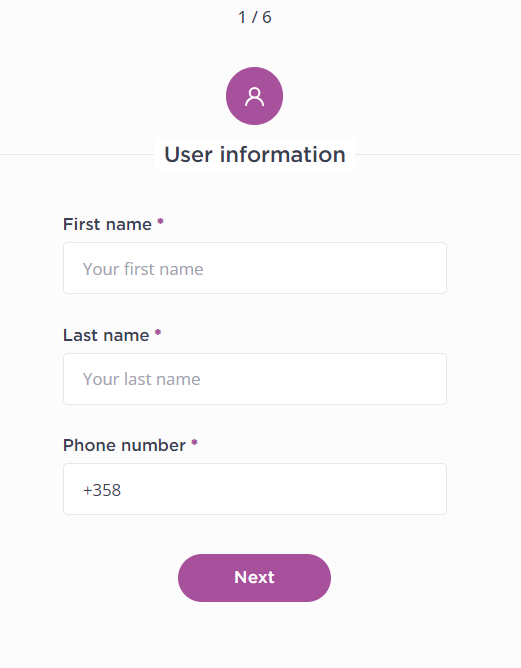The image size is (521, 668).
Task: Click the "Last name" field label
Action: [x=106, y=335]
